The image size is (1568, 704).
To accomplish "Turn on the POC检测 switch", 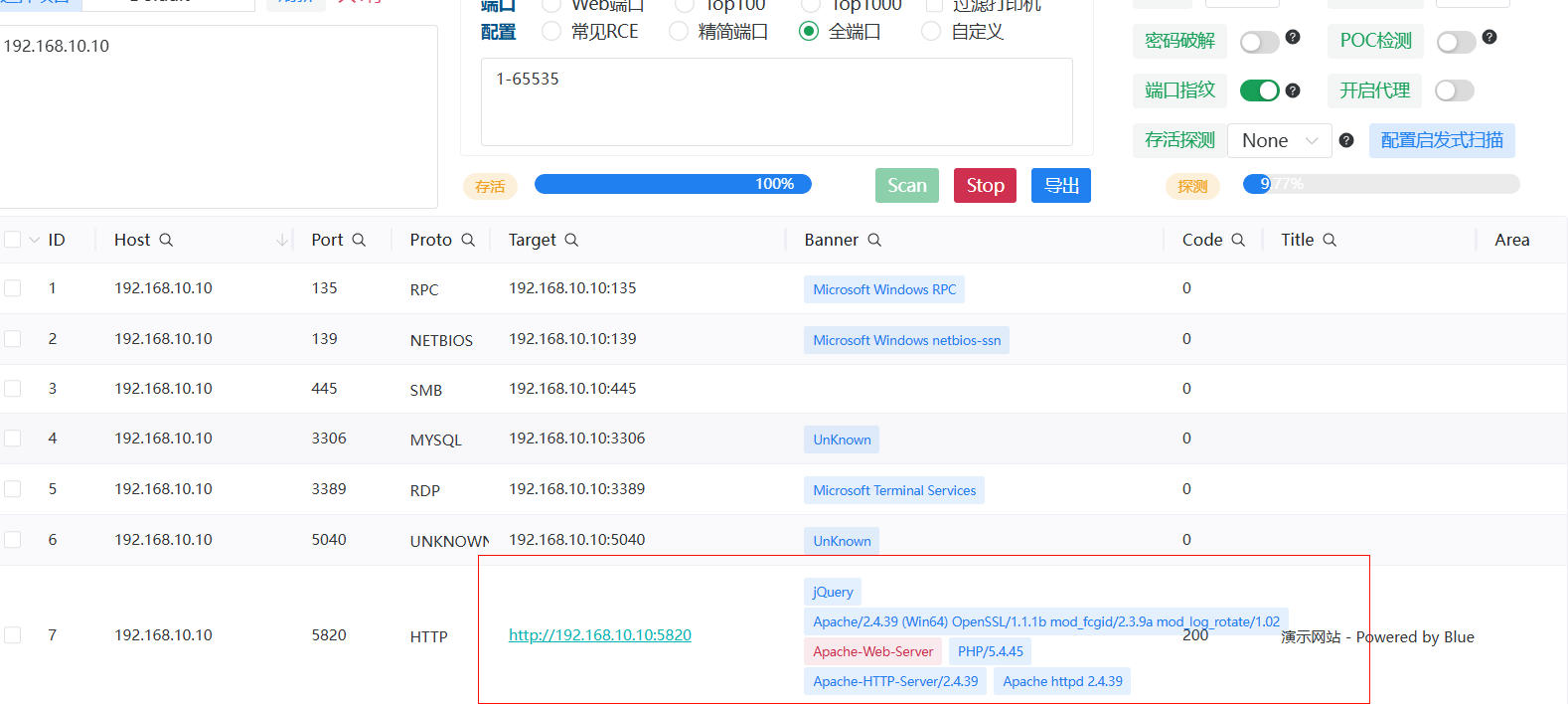I will click(1456, 42).
